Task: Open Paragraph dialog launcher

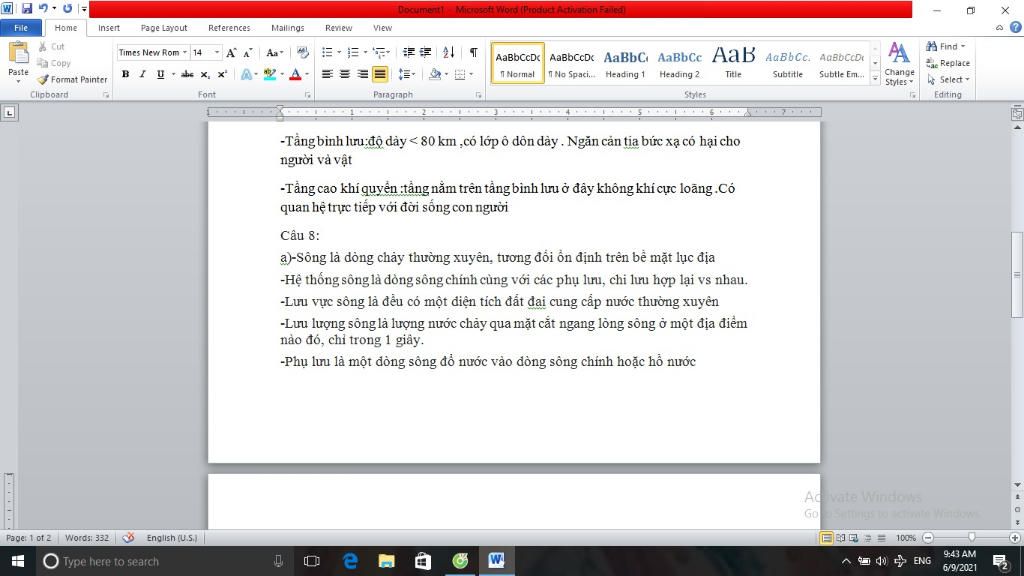Action: tap(478, 95)
